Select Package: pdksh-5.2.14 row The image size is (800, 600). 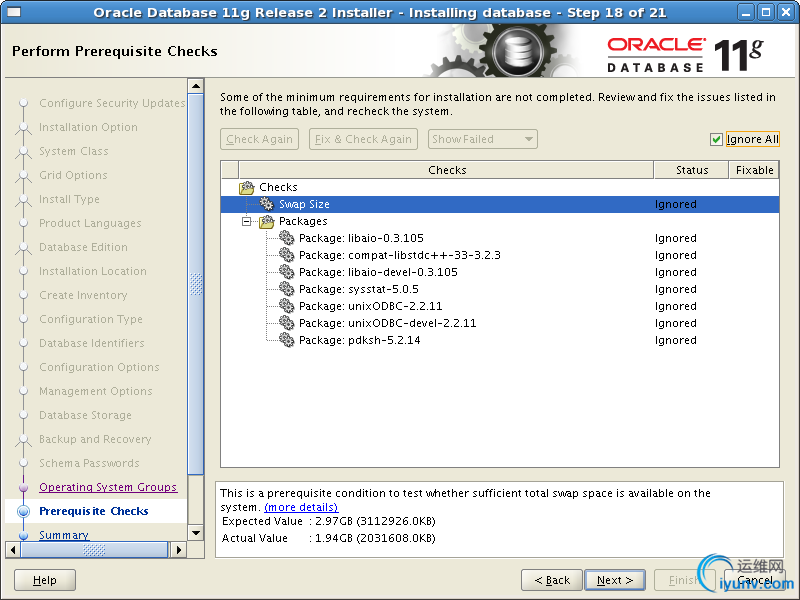(500, 340)
